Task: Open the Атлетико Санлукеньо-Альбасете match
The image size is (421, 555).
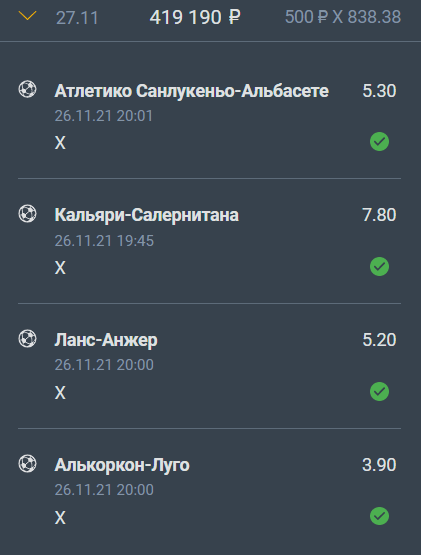Action: tap(192, 91)
